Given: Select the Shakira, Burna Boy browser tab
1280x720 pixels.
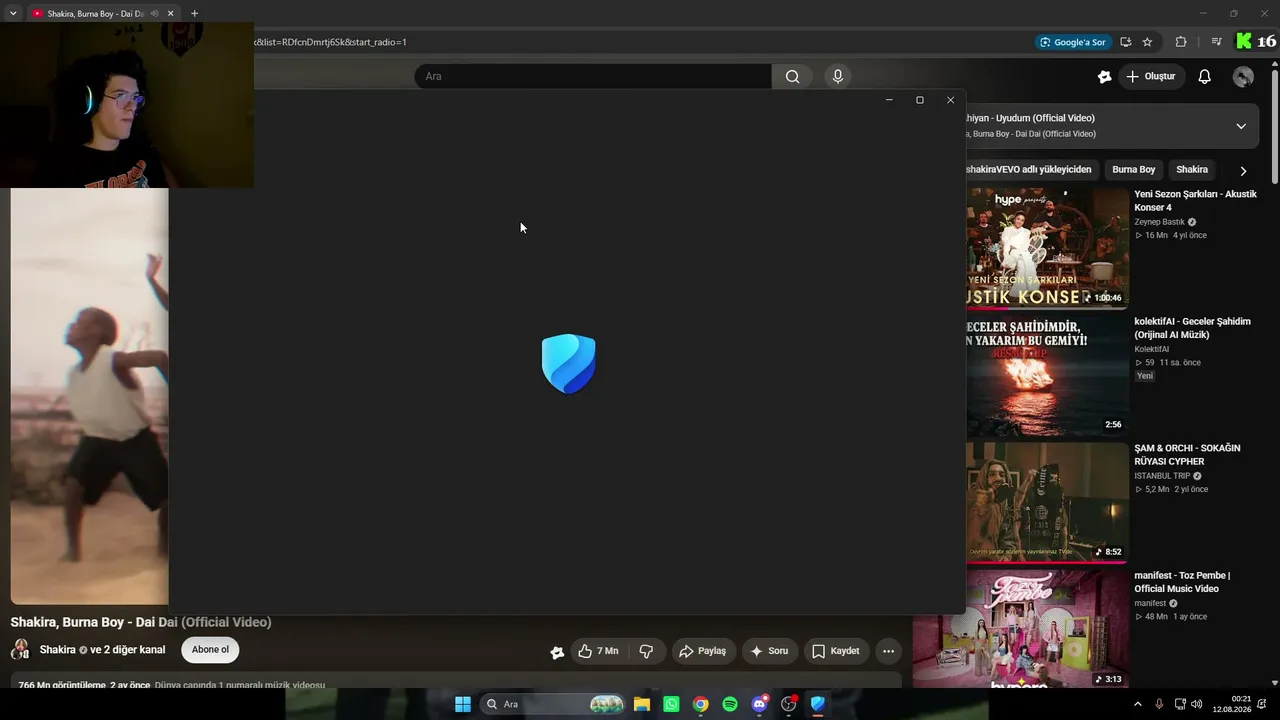Looking at the screenshot, I should coord(95,14).
